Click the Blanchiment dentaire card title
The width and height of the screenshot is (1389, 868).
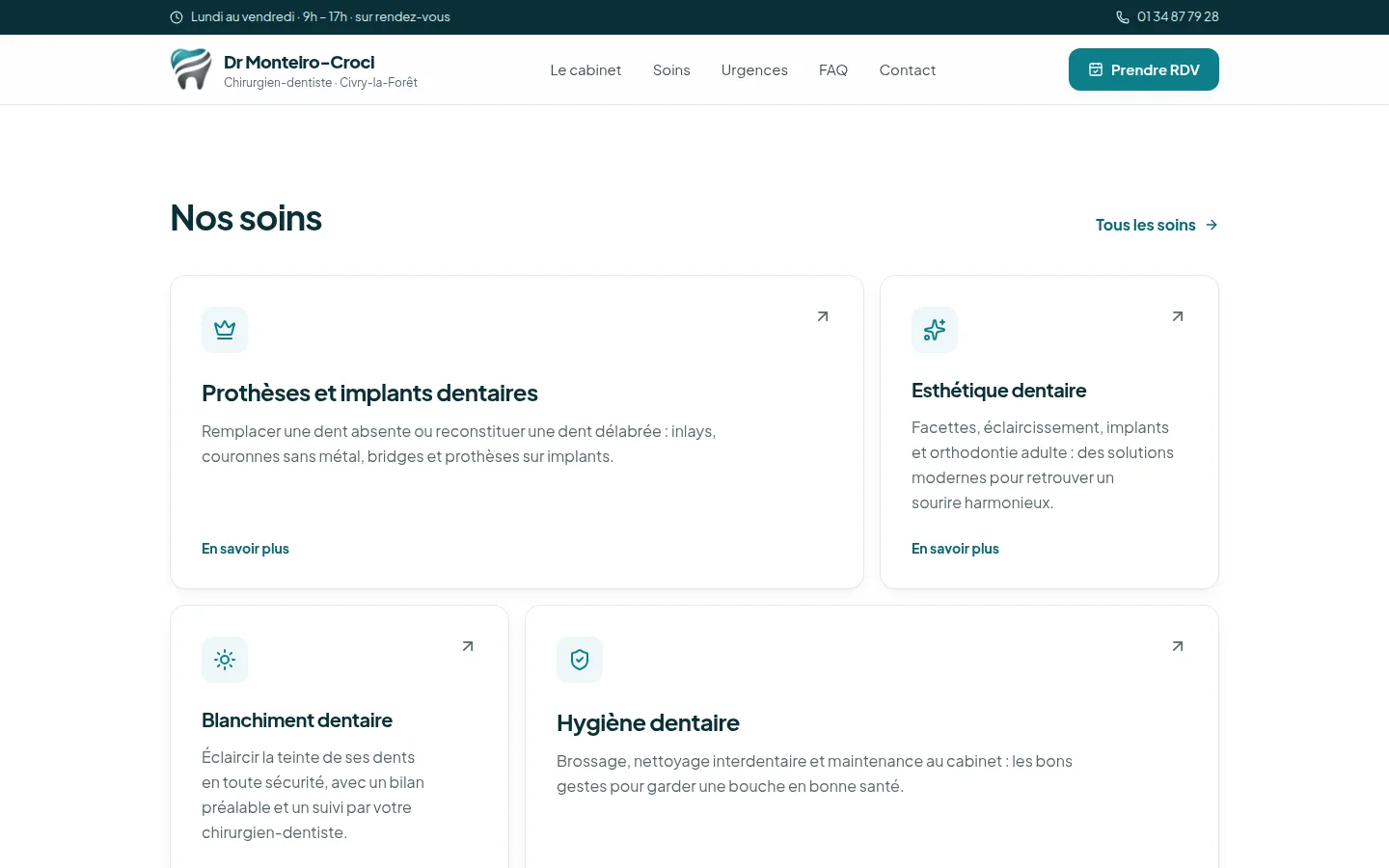pos(297,720)
